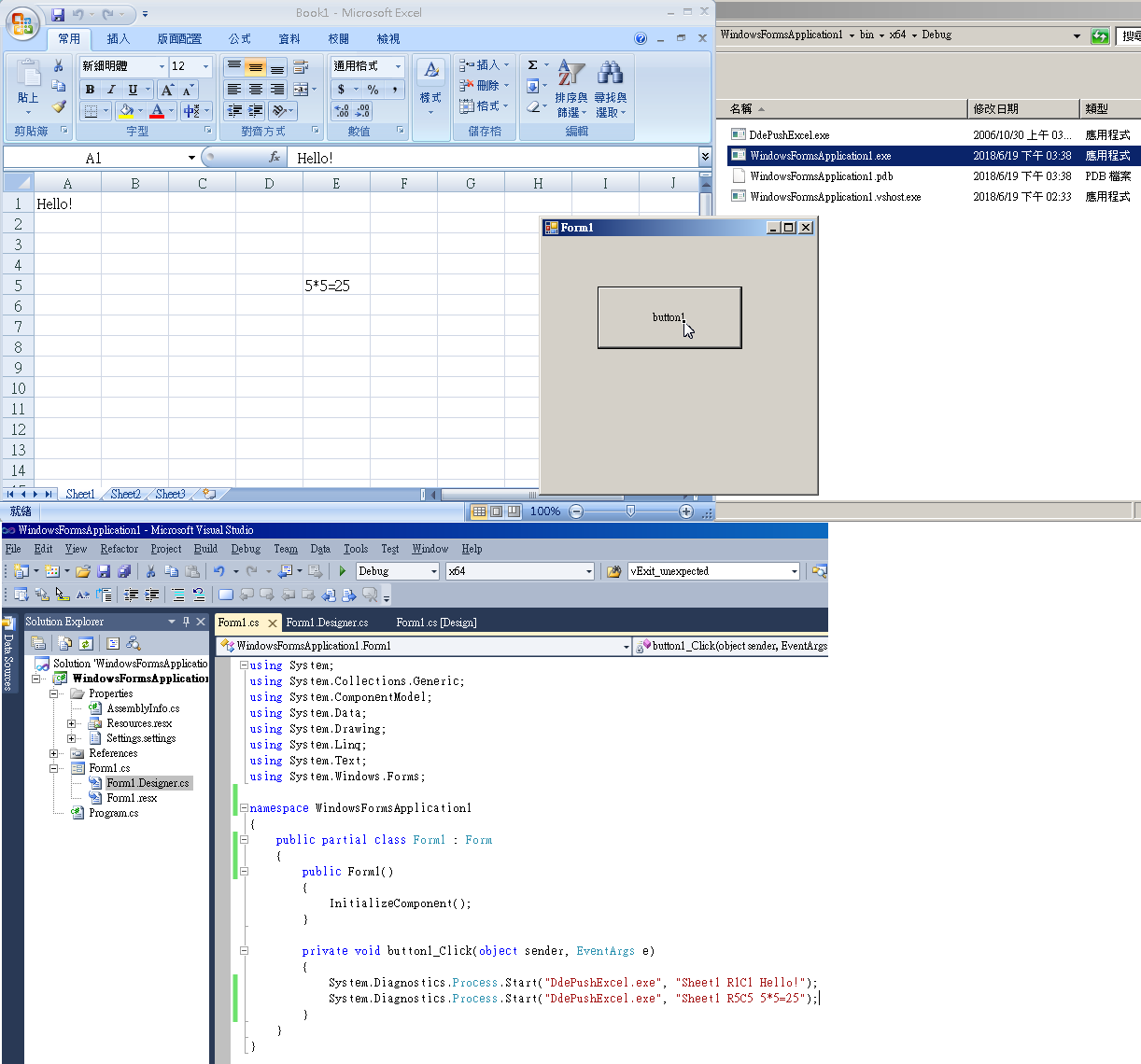The width and height of the screenshot is (1141, 1064).
Task: Switch to Excel's 插入 ribbon tab
Action: (x=119, y=38)
